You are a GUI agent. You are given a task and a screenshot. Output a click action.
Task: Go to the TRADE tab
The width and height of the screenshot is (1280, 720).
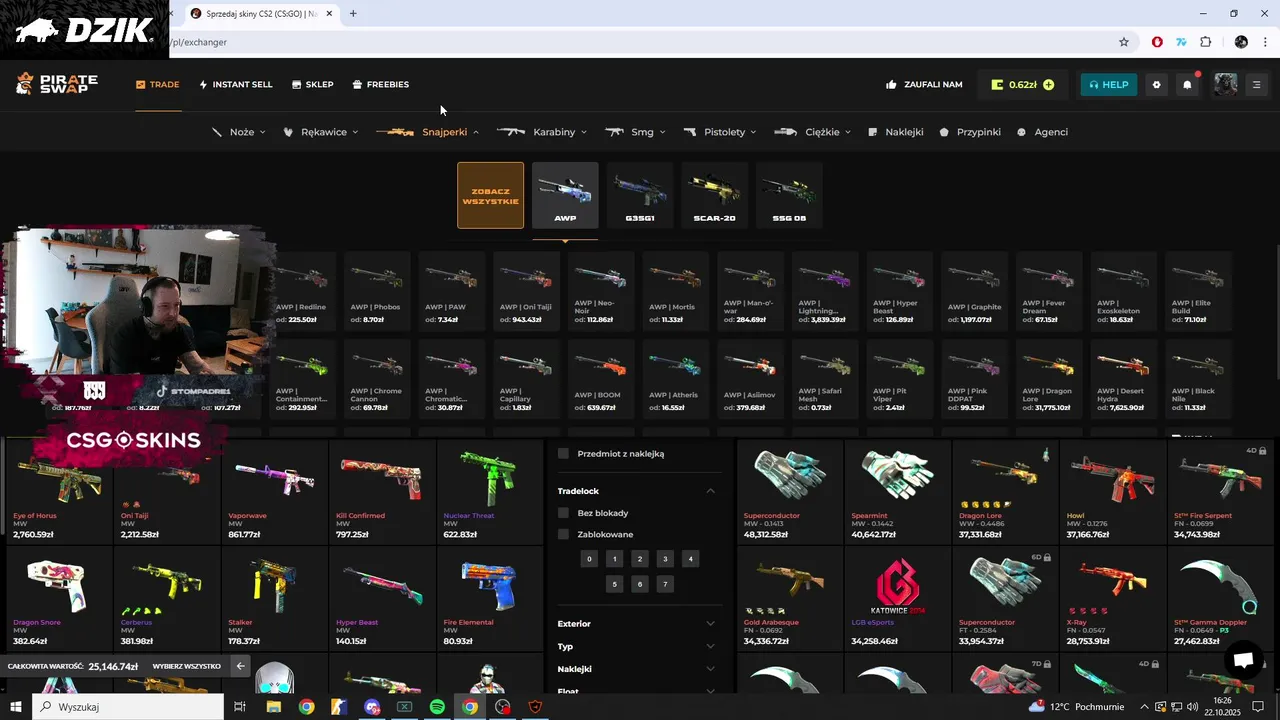pos(158,85)
